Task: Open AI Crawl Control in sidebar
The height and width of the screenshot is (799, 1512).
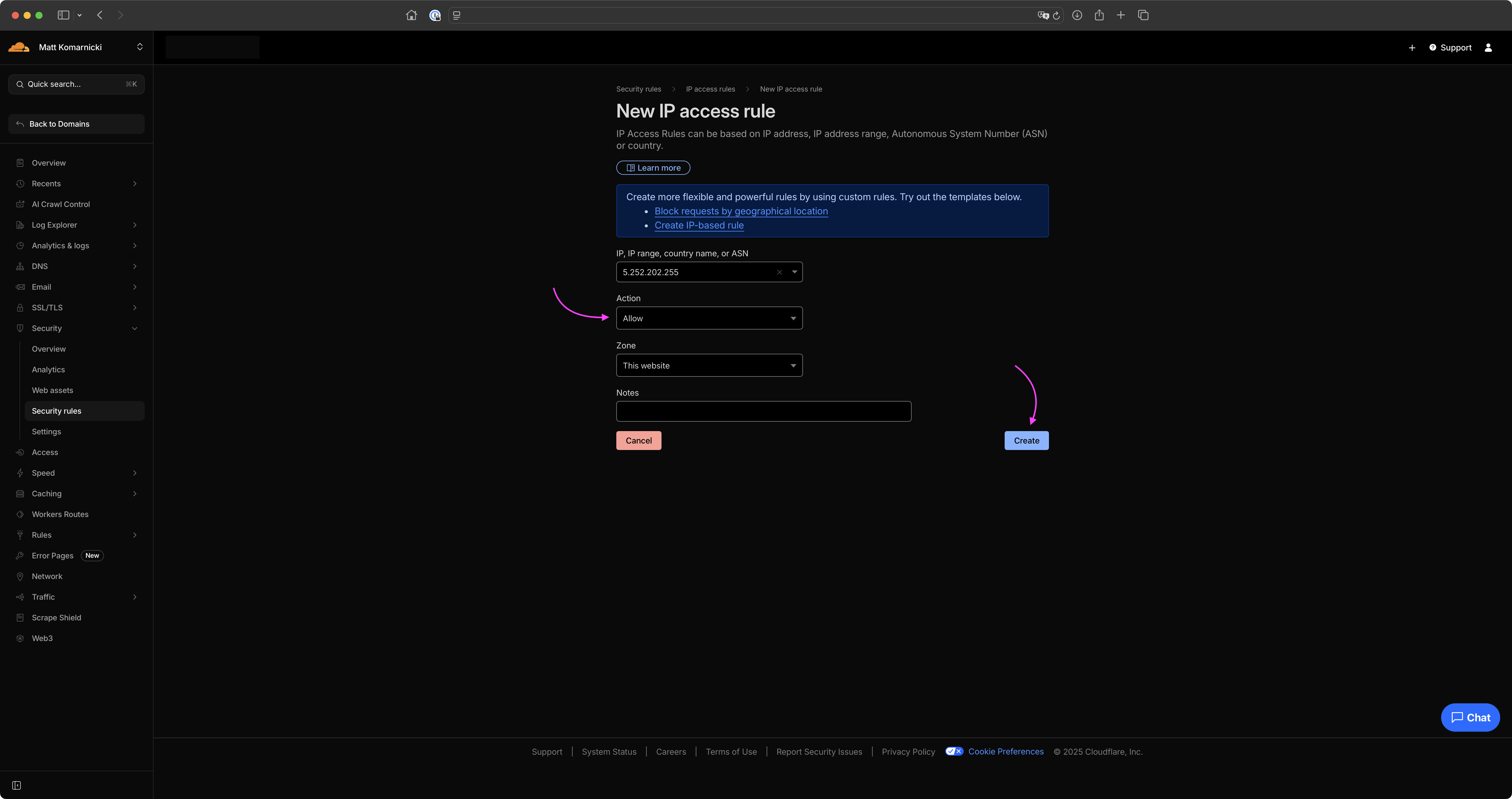Action: [x=61, y=204]
